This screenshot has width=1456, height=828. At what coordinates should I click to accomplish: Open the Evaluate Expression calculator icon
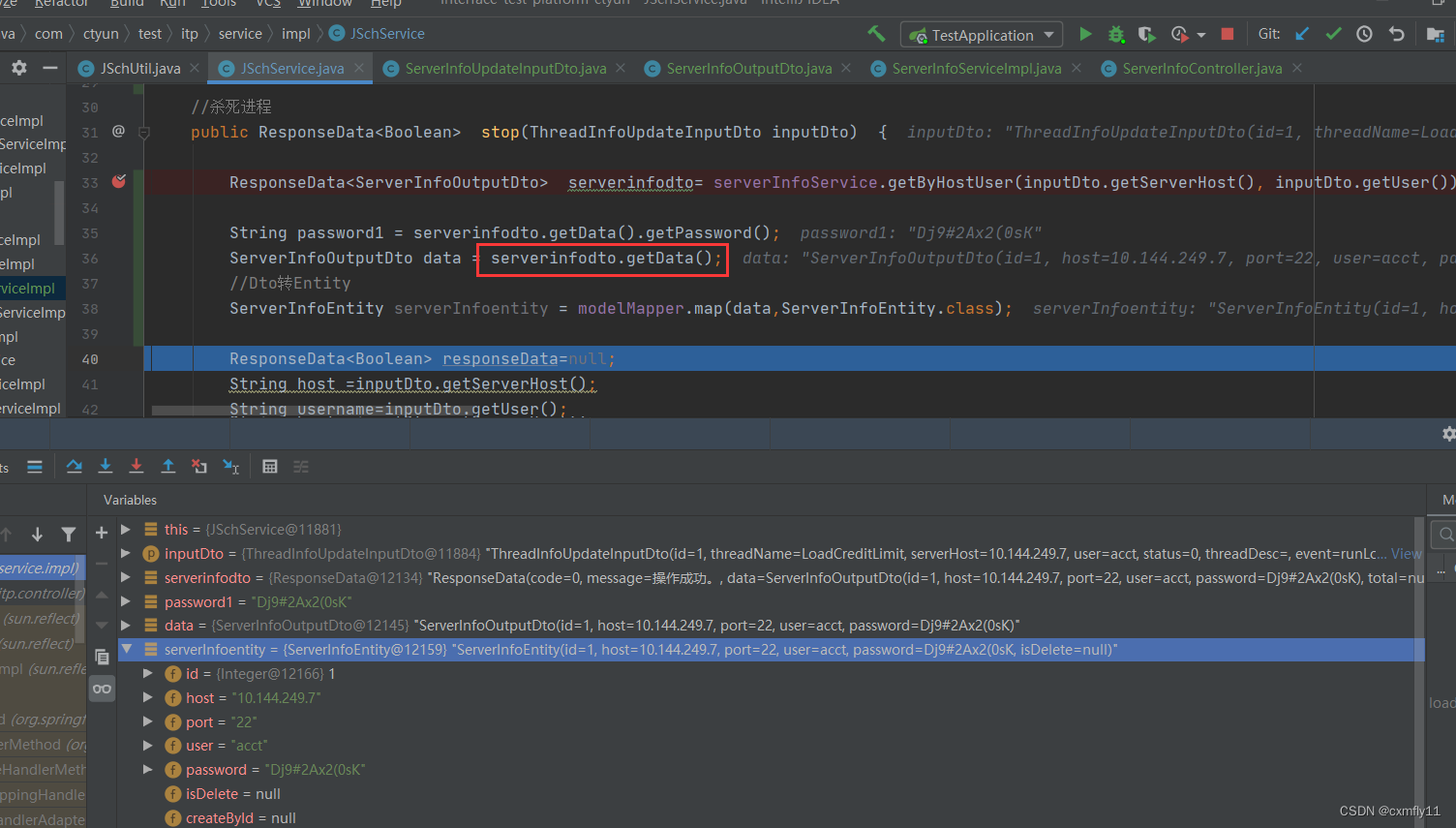(x=270, y=466)
